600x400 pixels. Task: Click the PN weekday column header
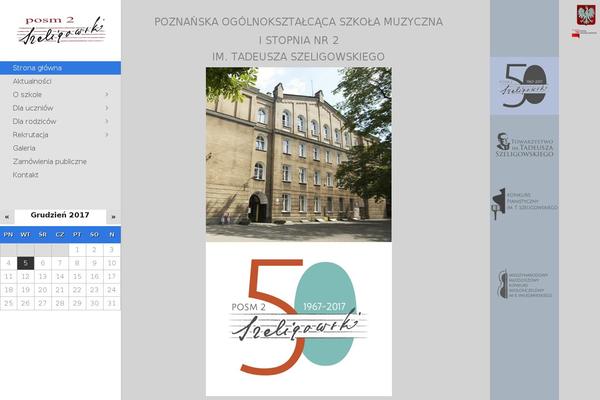click(8, 235)
